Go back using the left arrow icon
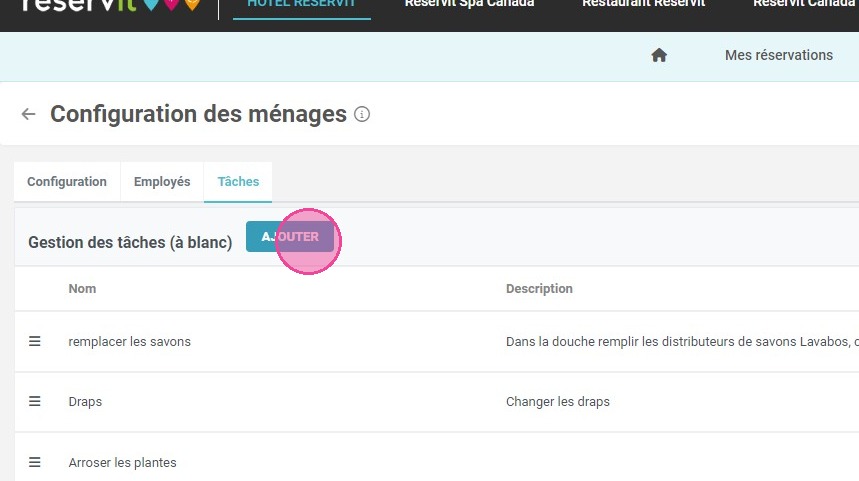The width and height of the screenshot is (859, 481). [x=28, y=114]
